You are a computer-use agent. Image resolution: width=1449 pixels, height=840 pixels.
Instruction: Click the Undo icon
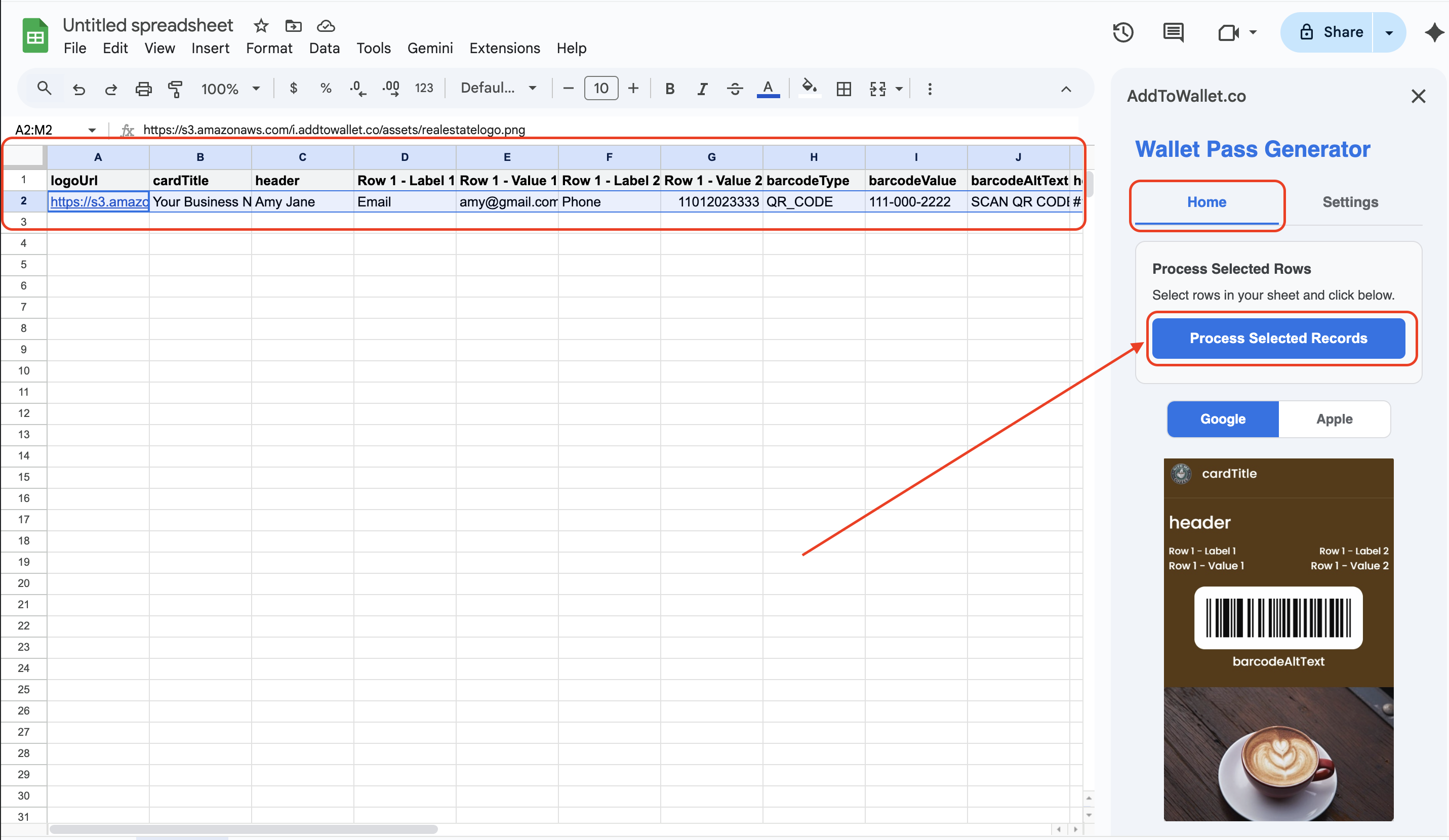(x=79, y=89)
